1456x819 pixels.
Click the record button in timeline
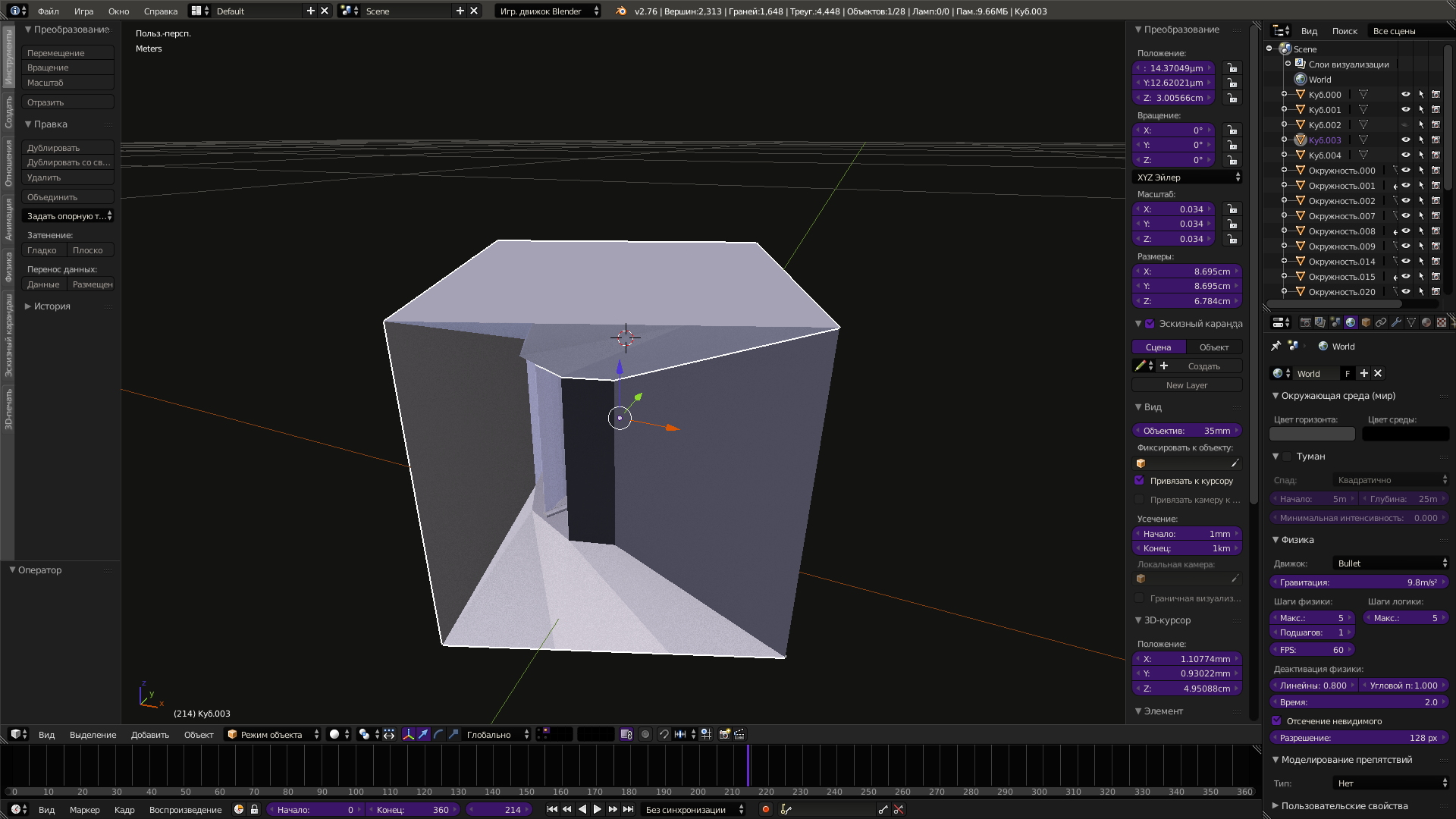click(x=765, y=809)
